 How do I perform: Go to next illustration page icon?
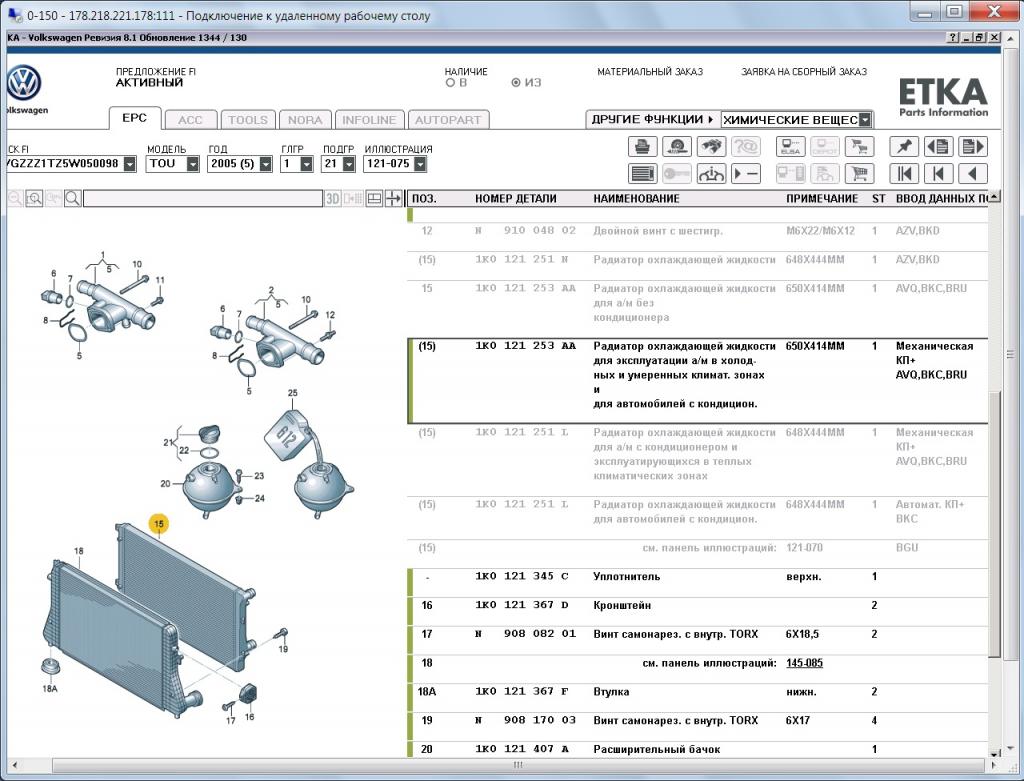pyautogui.click(x=972, y=146)
